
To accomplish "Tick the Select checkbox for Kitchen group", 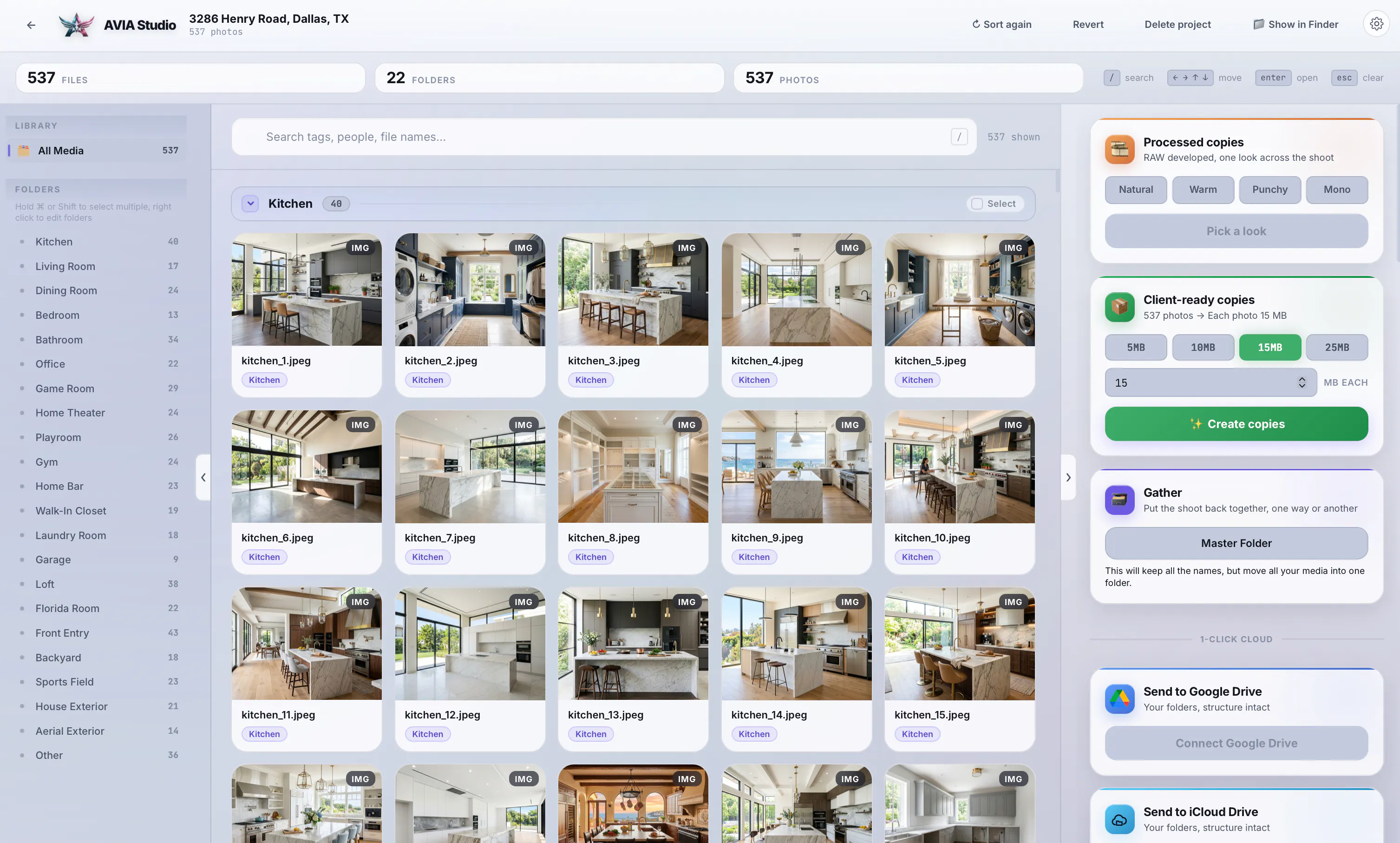I will 976,204.
